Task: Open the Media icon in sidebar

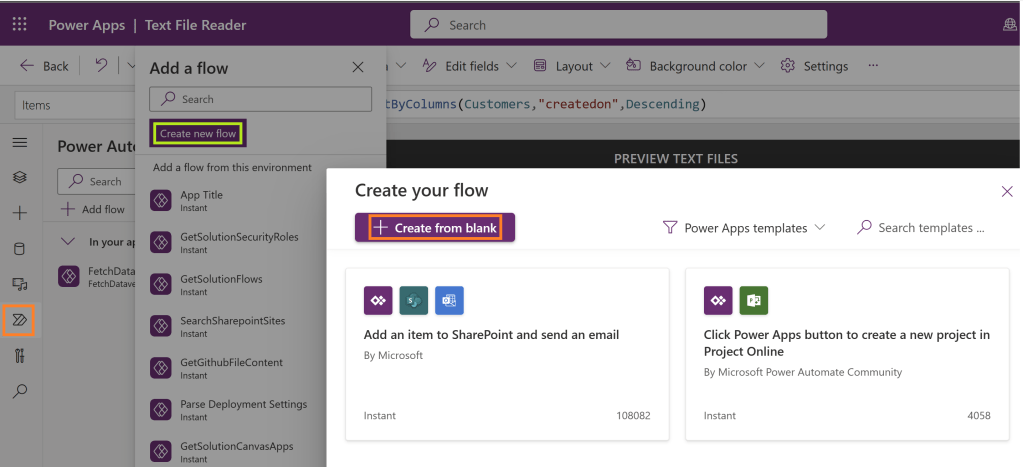Action: (19, 285)
